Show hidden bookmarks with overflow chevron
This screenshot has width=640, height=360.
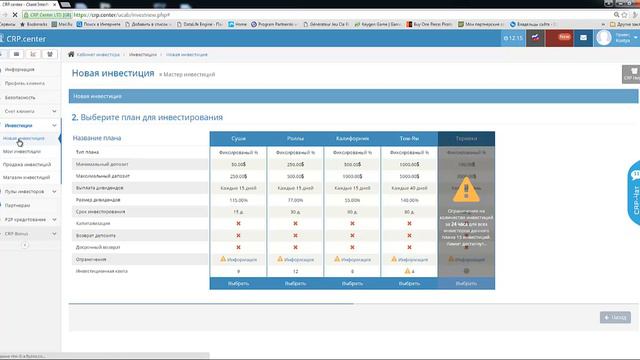[603, 24]
